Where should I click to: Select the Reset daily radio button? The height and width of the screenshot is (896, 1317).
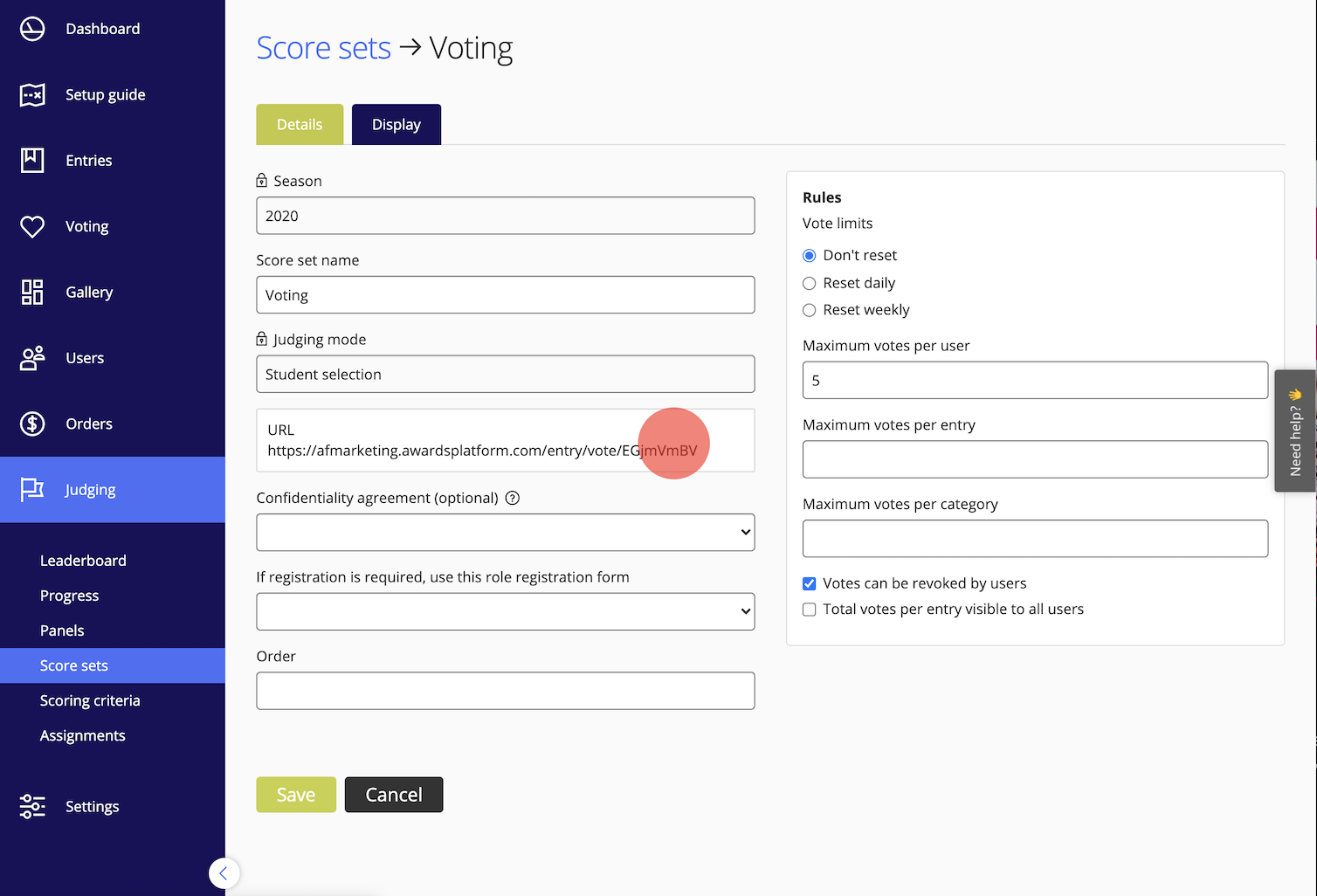coord(809,283)
